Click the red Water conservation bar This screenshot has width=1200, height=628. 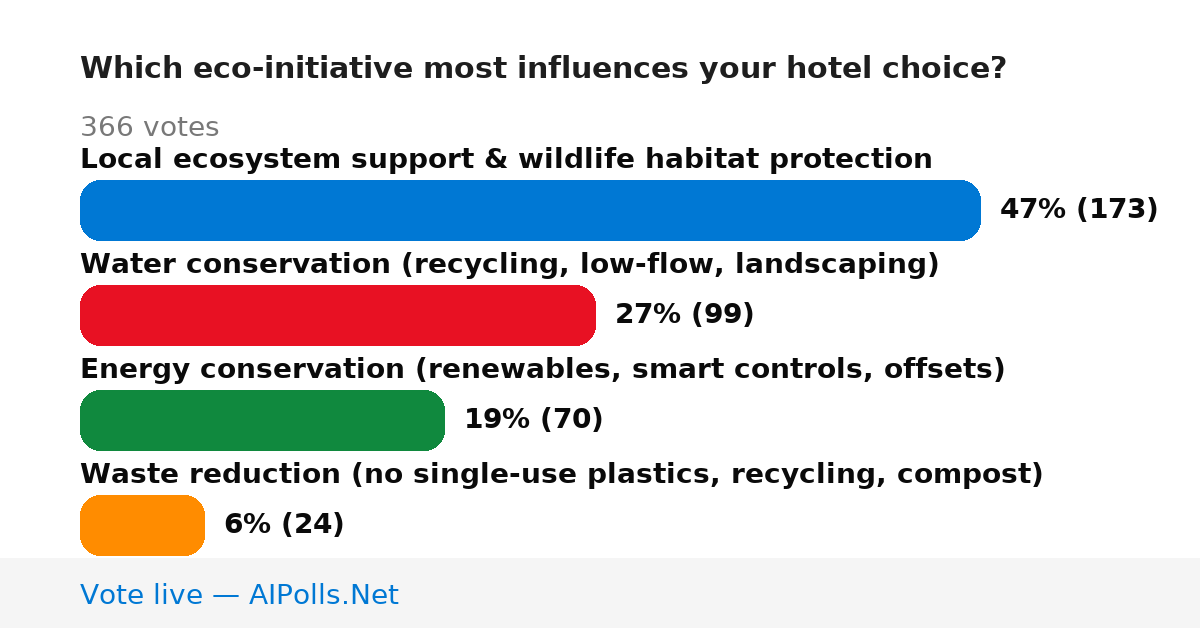click(338, 315)
